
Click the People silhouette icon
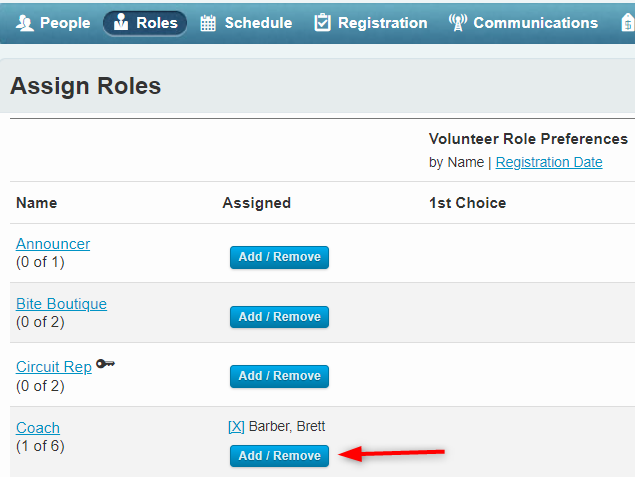pyautogui.click(x=25, y=23)
